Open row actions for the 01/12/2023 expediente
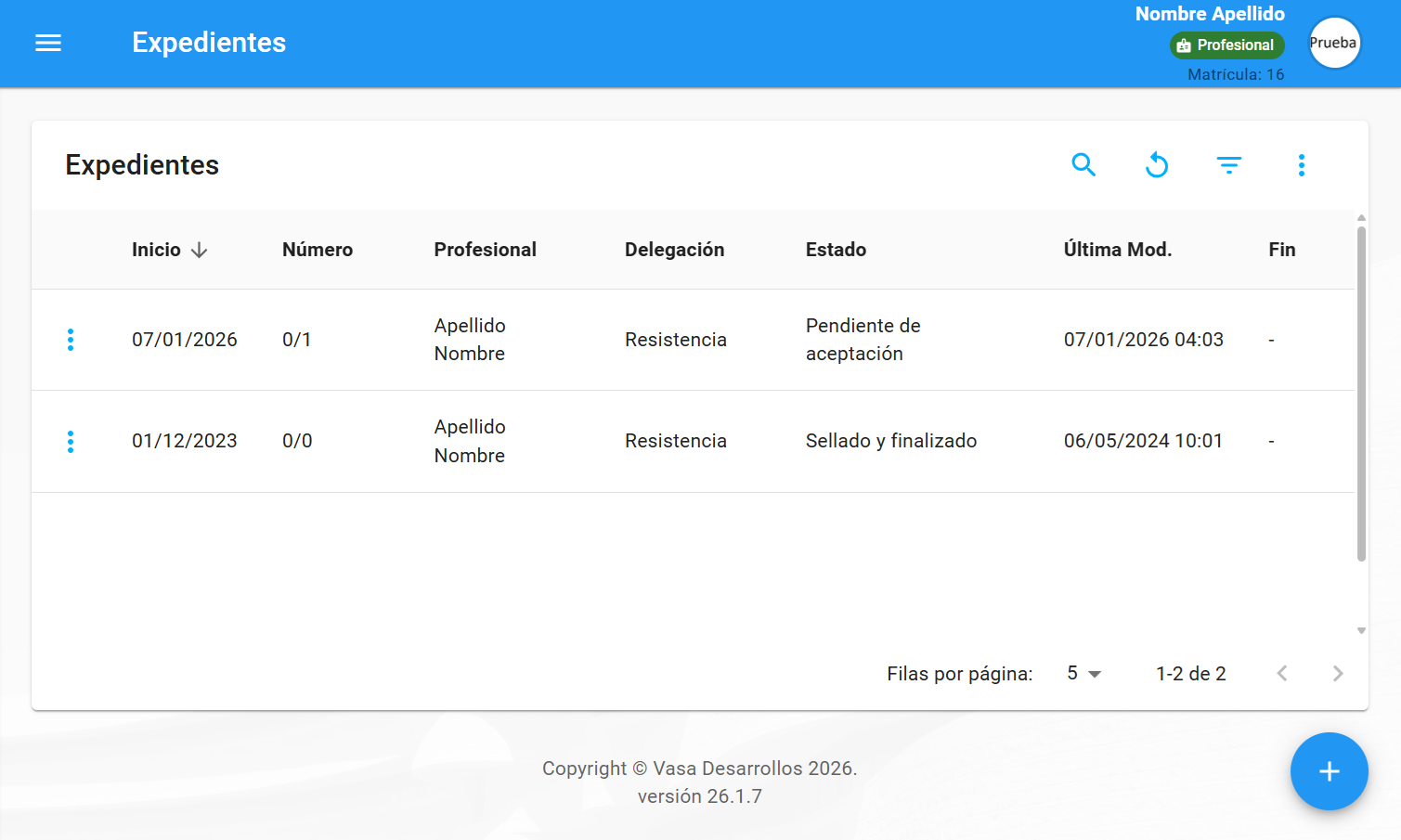Screen dimensions: 1401x840 tap(70, 441)
